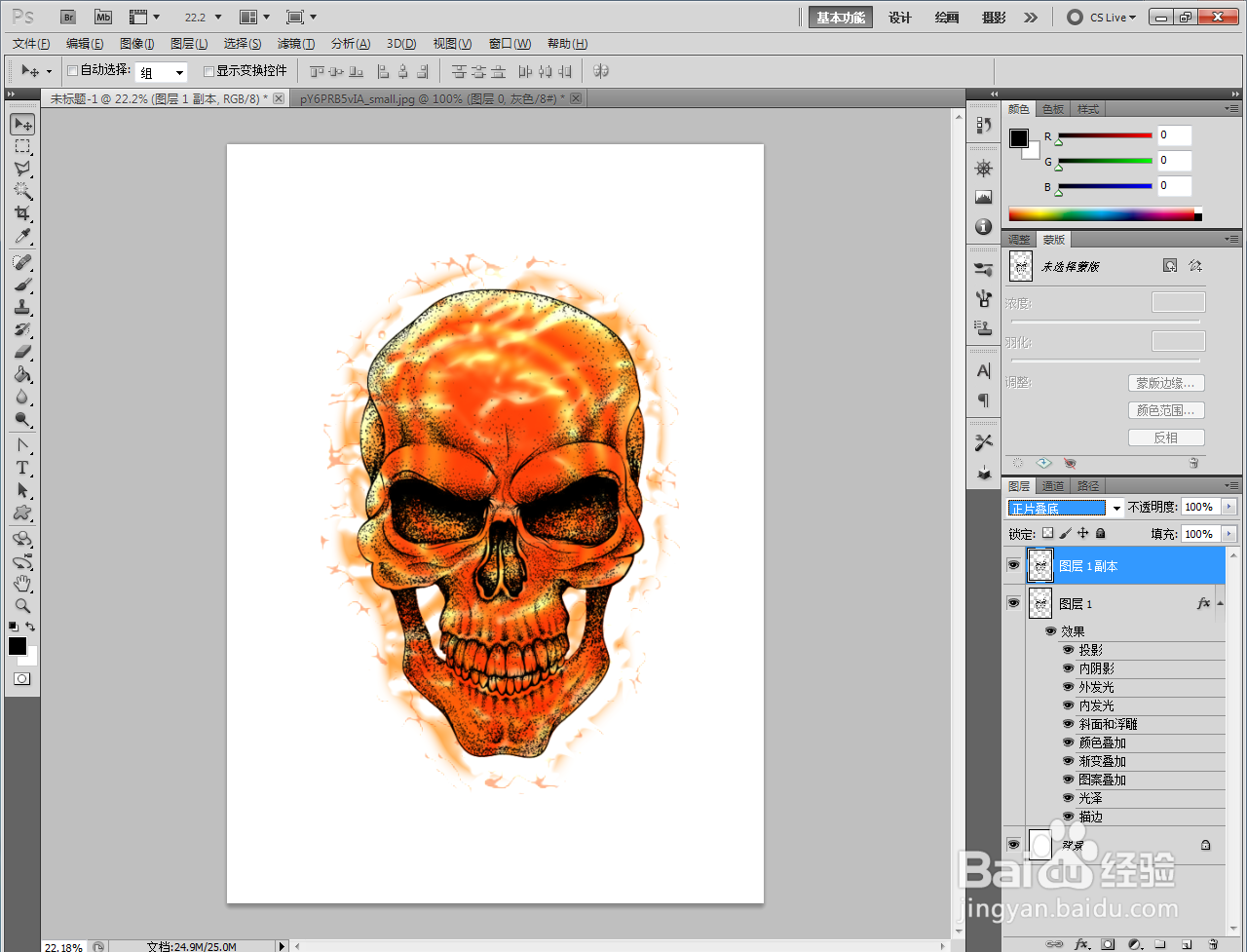Screen dimensions: 1247x952
Task: Enable the 显示变换控件 checkbox
Action: [208, 70]
